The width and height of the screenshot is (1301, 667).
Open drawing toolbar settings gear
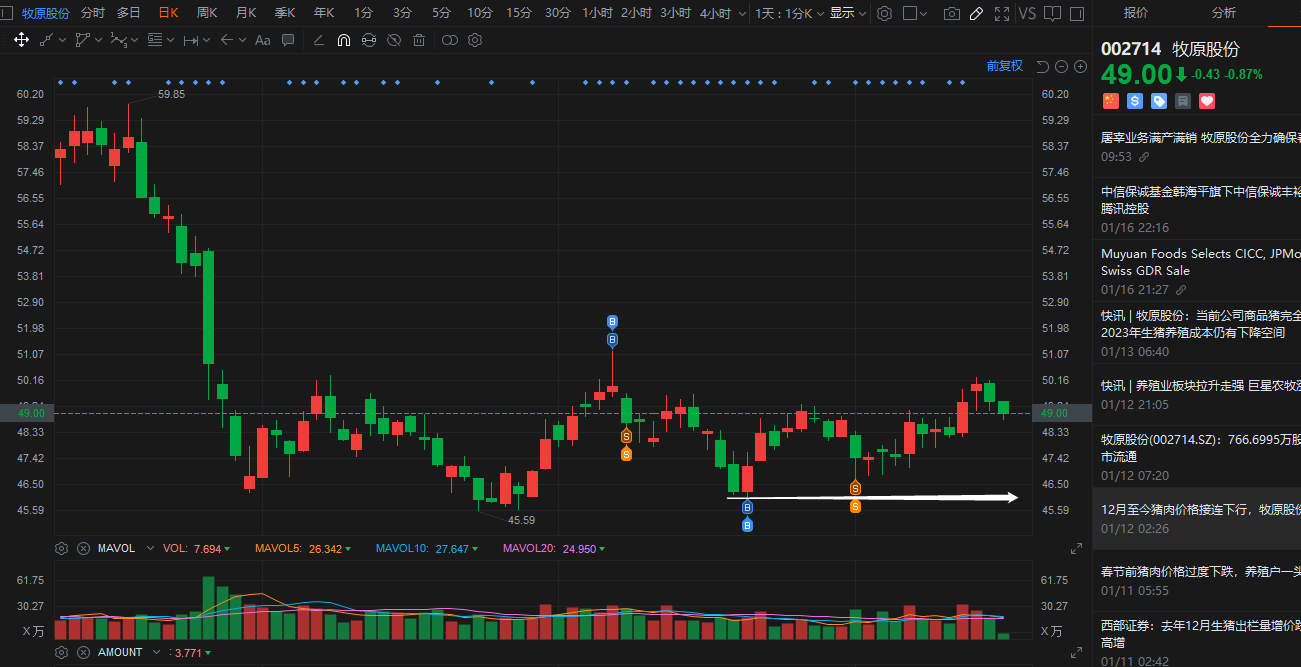click(x=475, y=40)
